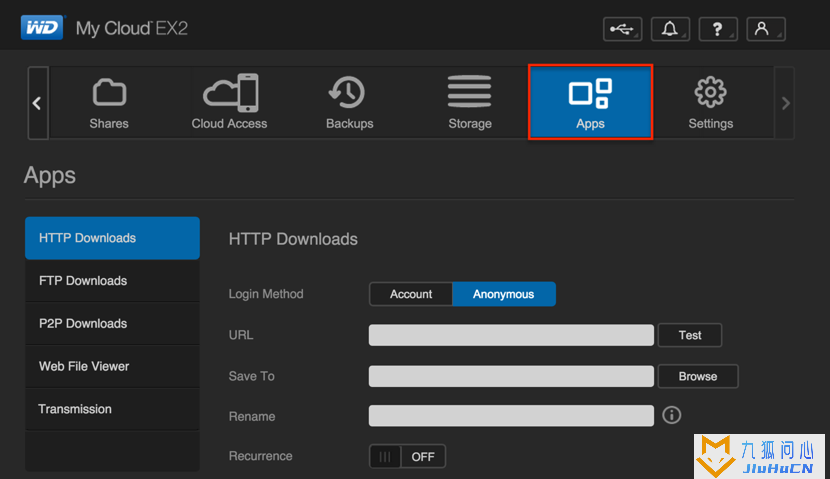830x479 pixels.
Task: Choose Account login method
Action: [411, 294]
